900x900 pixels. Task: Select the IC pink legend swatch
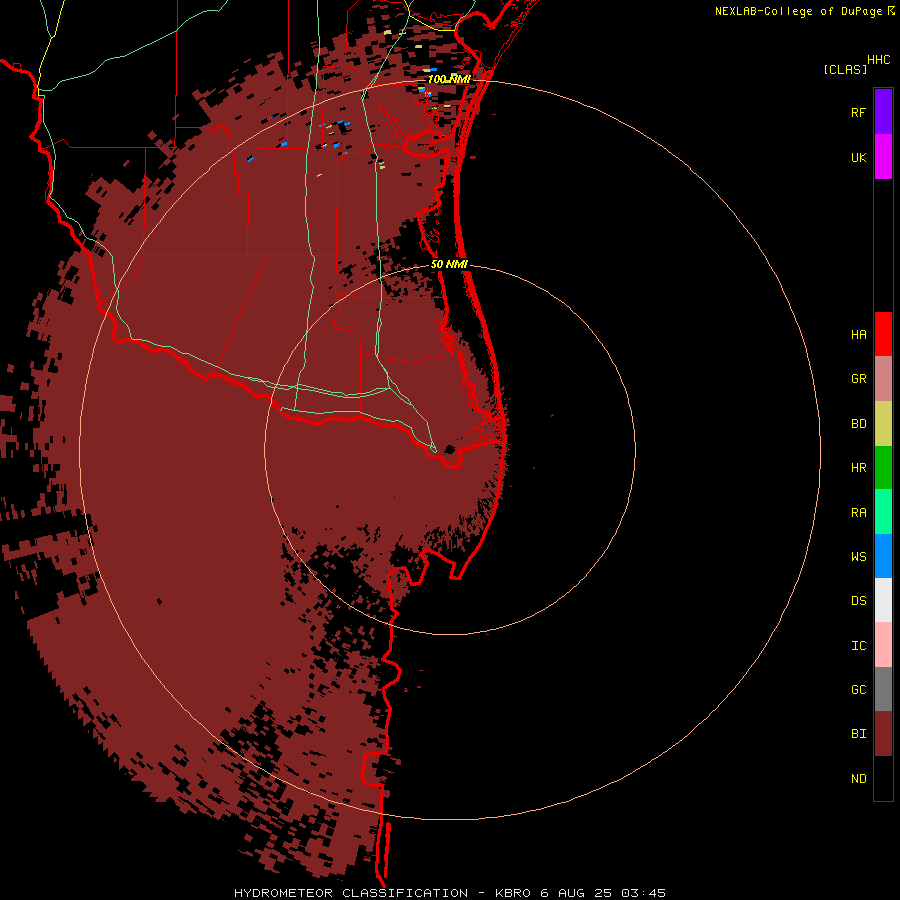[883, 645]
